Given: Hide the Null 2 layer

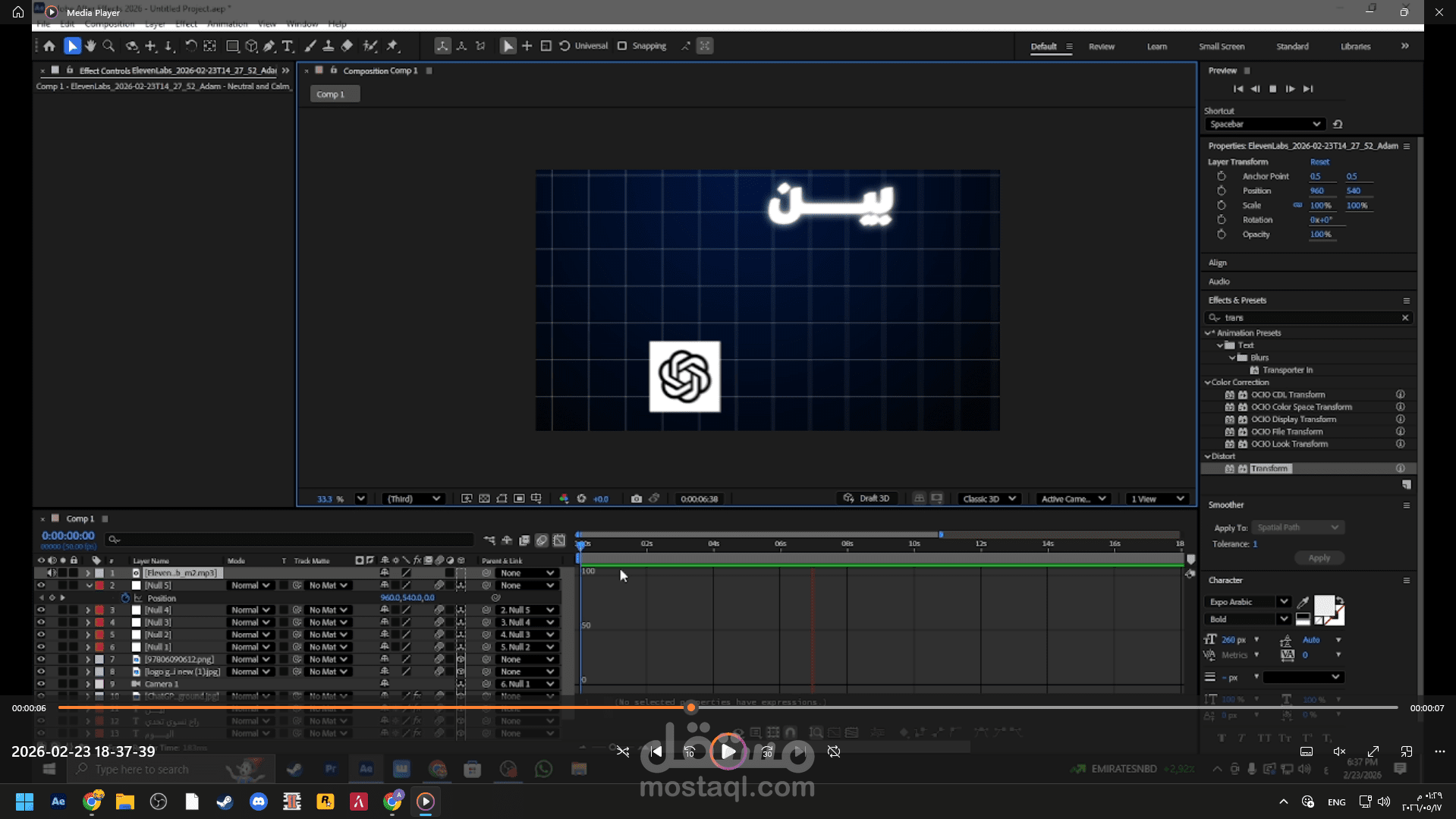Looking at the screenshot, I should (41, 635).
